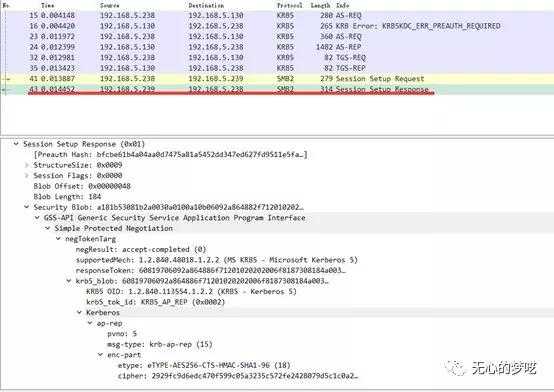Select the responseToken line
The image size is (554, 392).
pos(211,270)
